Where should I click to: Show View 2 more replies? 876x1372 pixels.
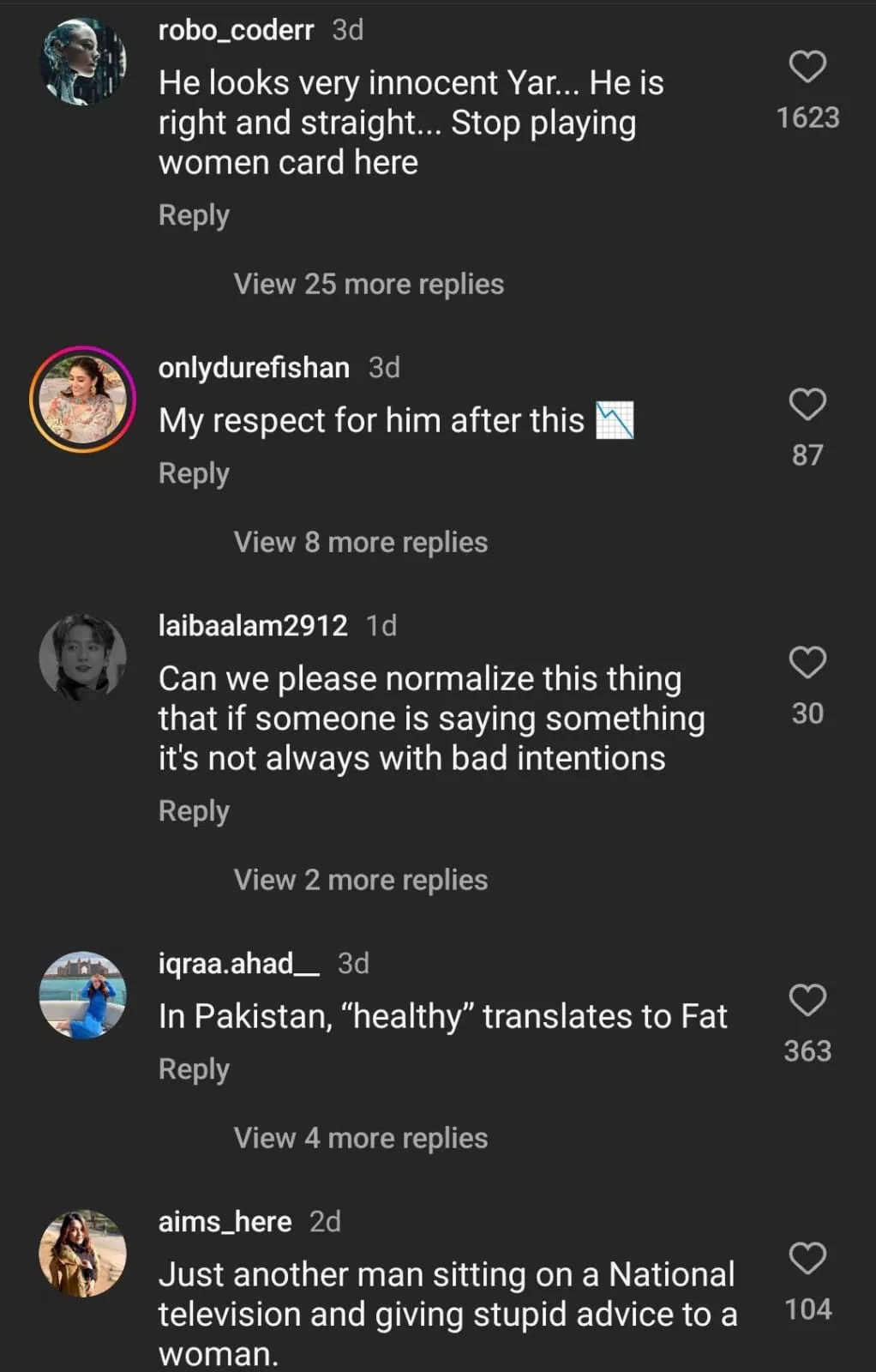click(361, 880)
